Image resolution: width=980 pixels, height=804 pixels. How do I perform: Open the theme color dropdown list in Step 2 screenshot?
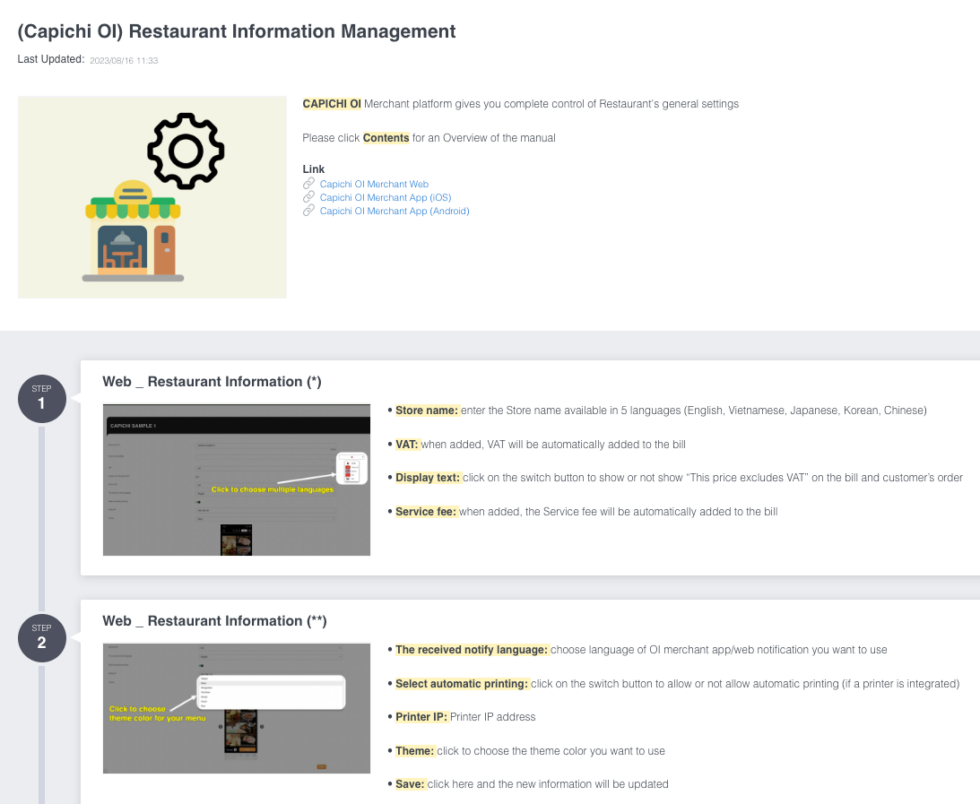point(270,693)
